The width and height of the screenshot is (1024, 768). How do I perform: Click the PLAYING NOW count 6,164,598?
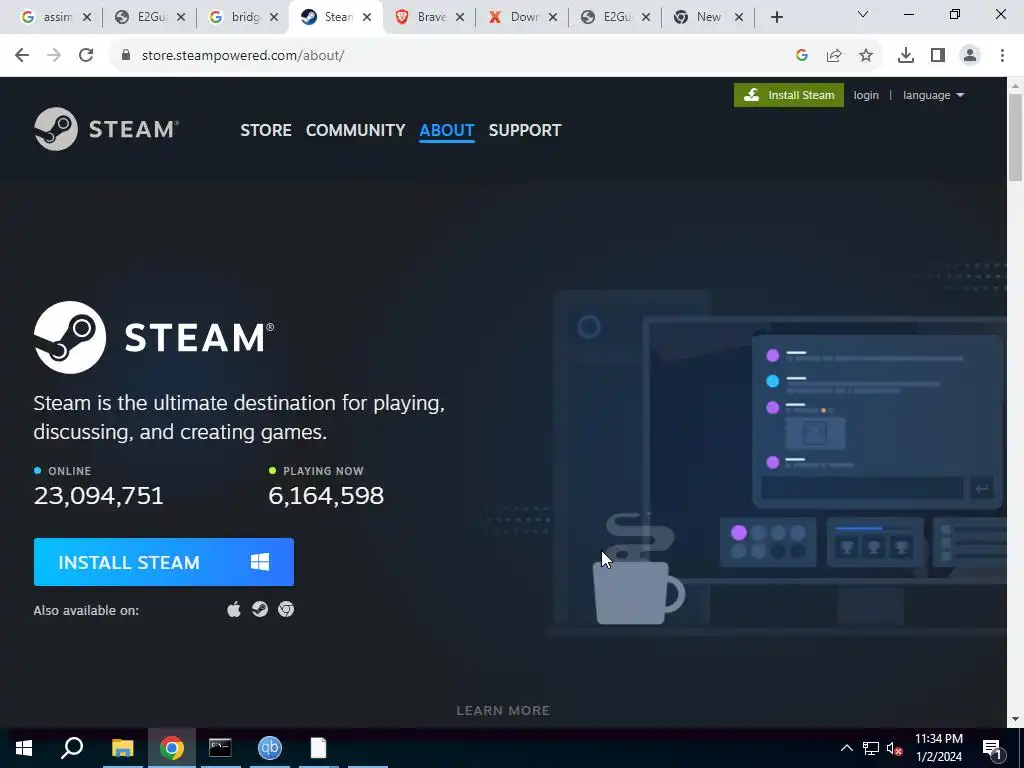[x=326, y=496]
